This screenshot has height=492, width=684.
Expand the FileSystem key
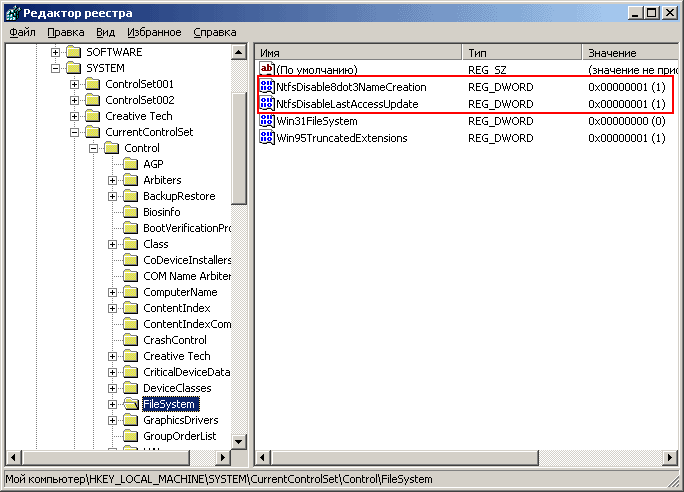point(113,404)
